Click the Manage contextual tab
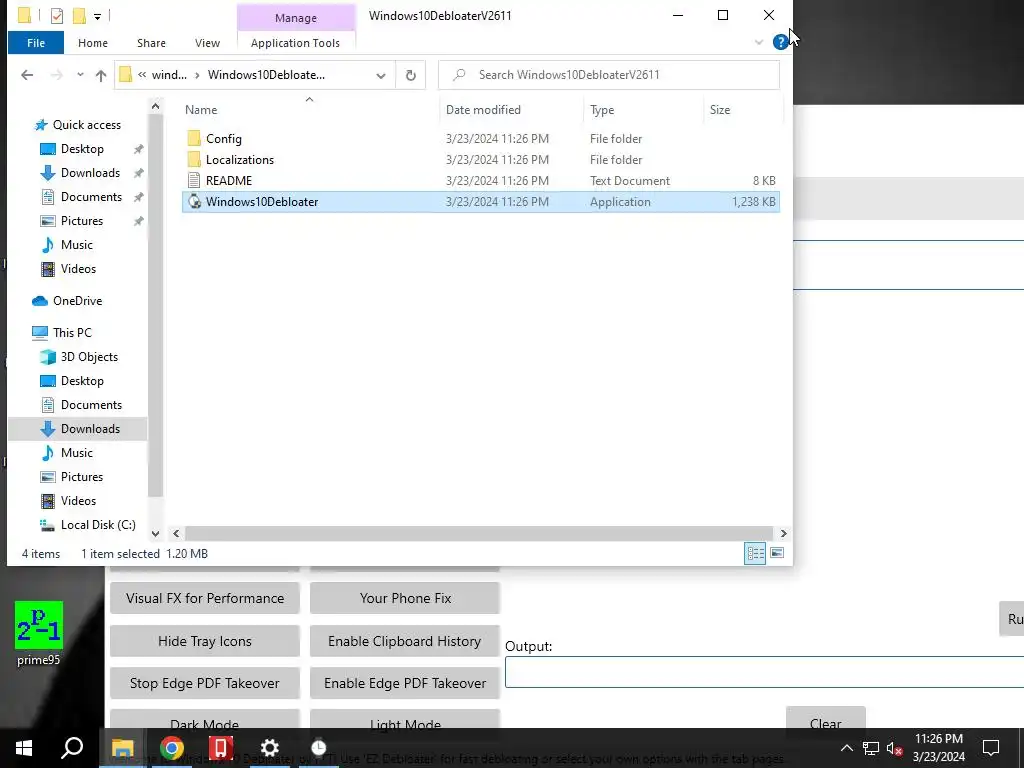 (295, 18)
